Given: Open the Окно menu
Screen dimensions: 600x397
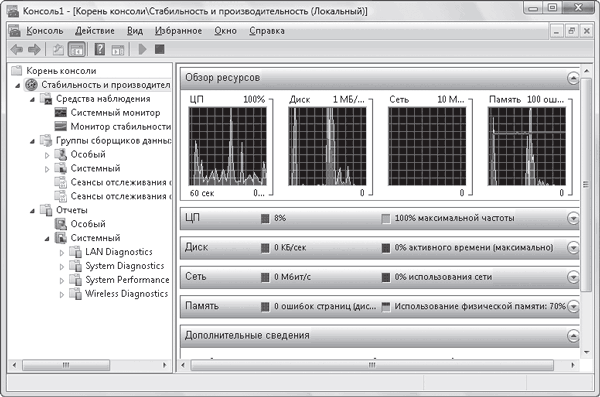Looking at the screenshot, I should (225, 31).
